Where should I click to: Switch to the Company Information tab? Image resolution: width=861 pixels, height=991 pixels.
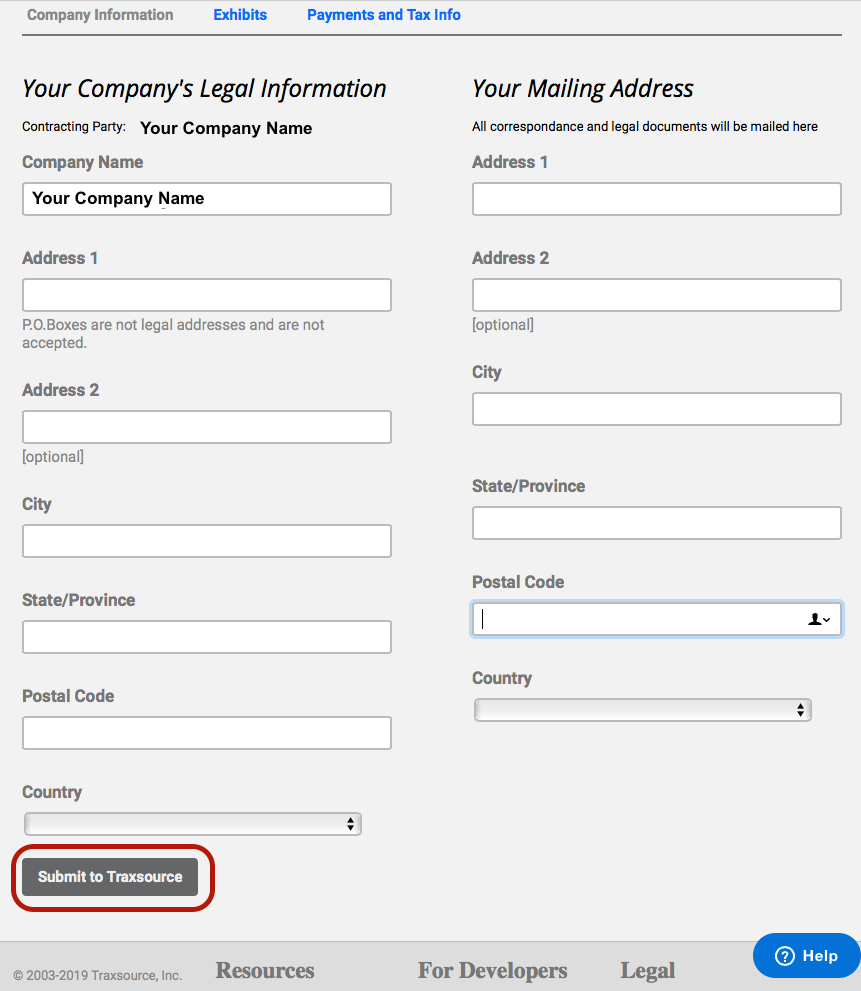pyautogui.click(x=100, y=15)
